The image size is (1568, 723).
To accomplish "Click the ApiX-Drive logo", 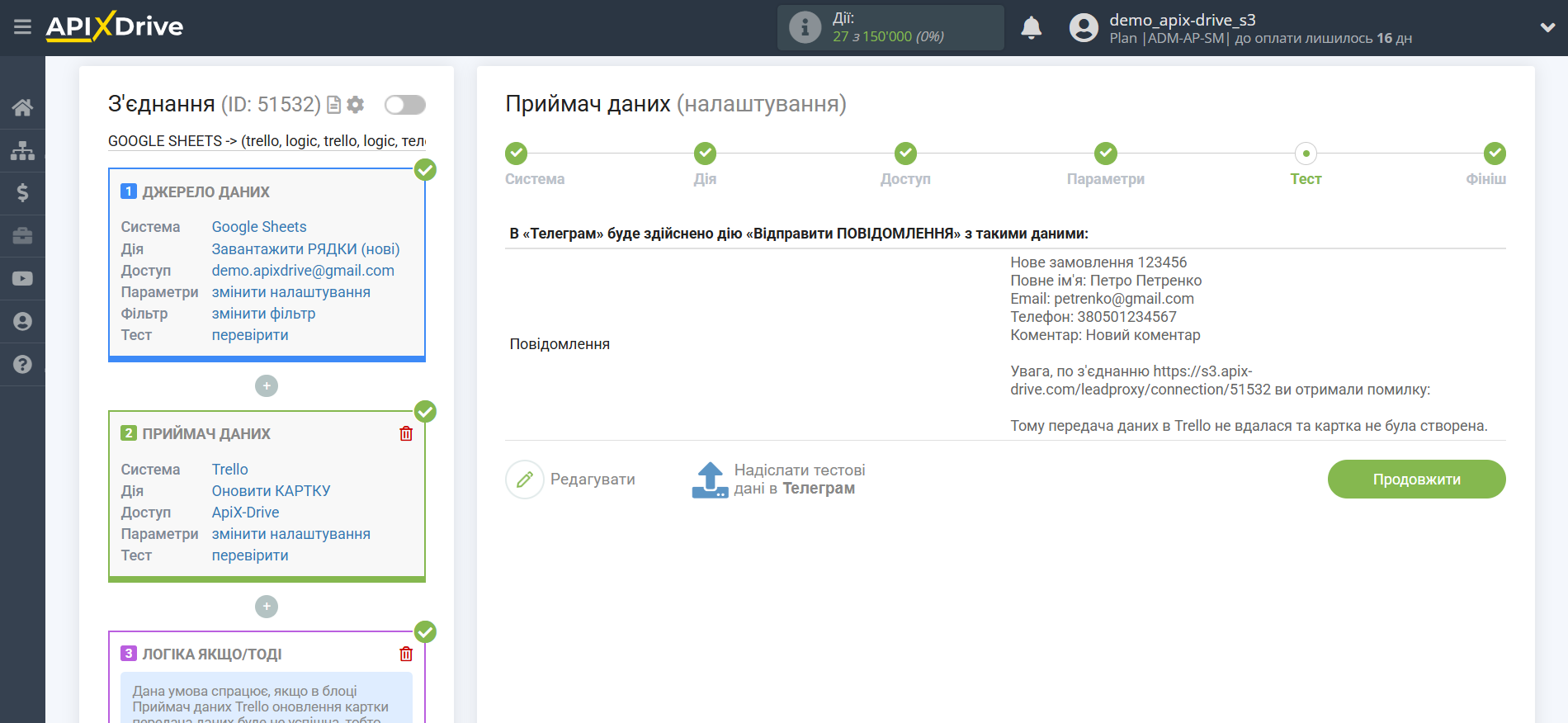I will pyautogui.click(x=115, y=26).
